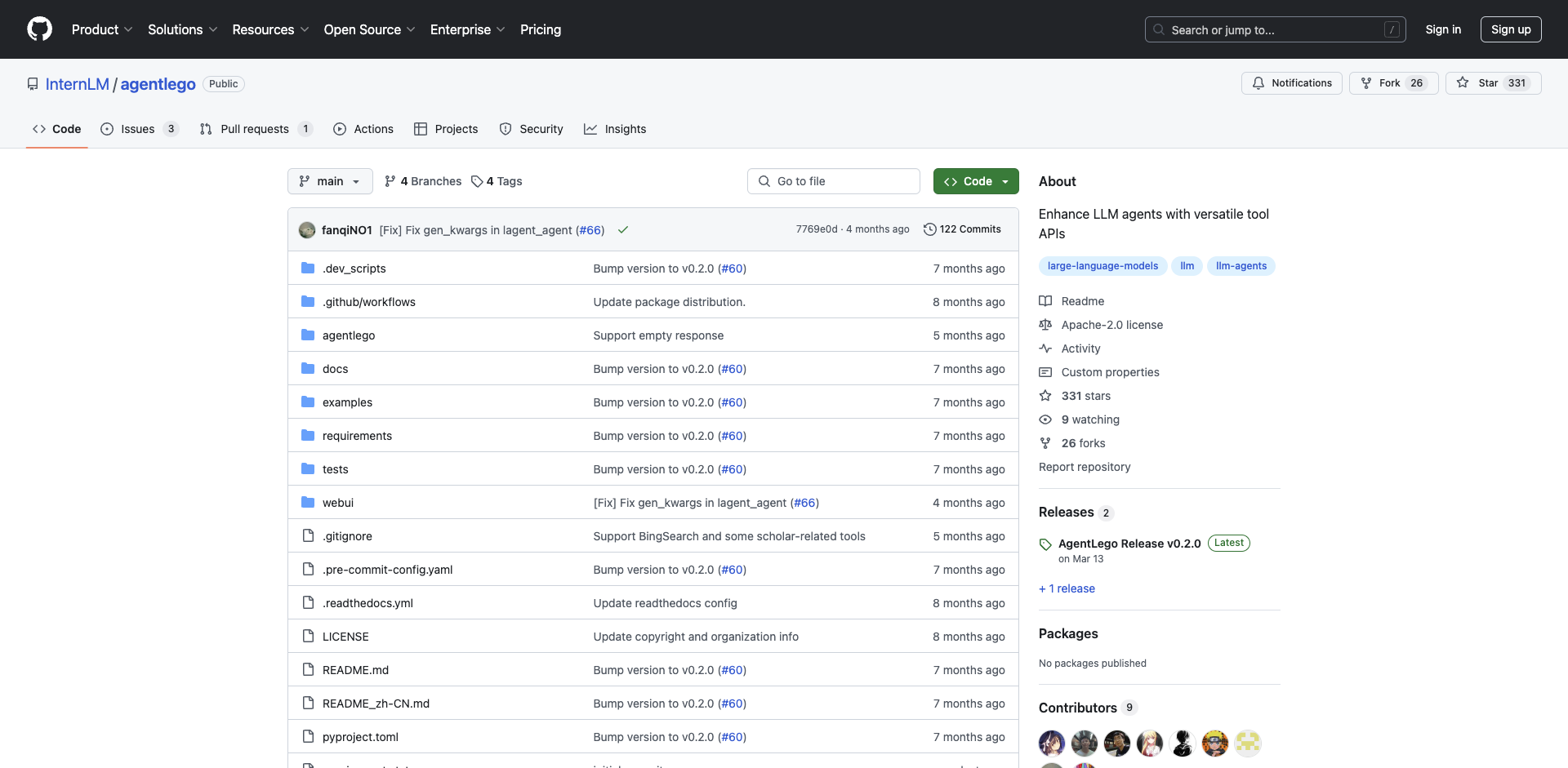Open the Activity link
The width and height of the screenshot is (1568, 768).
pyautogui.click(x=1070, y=348)
